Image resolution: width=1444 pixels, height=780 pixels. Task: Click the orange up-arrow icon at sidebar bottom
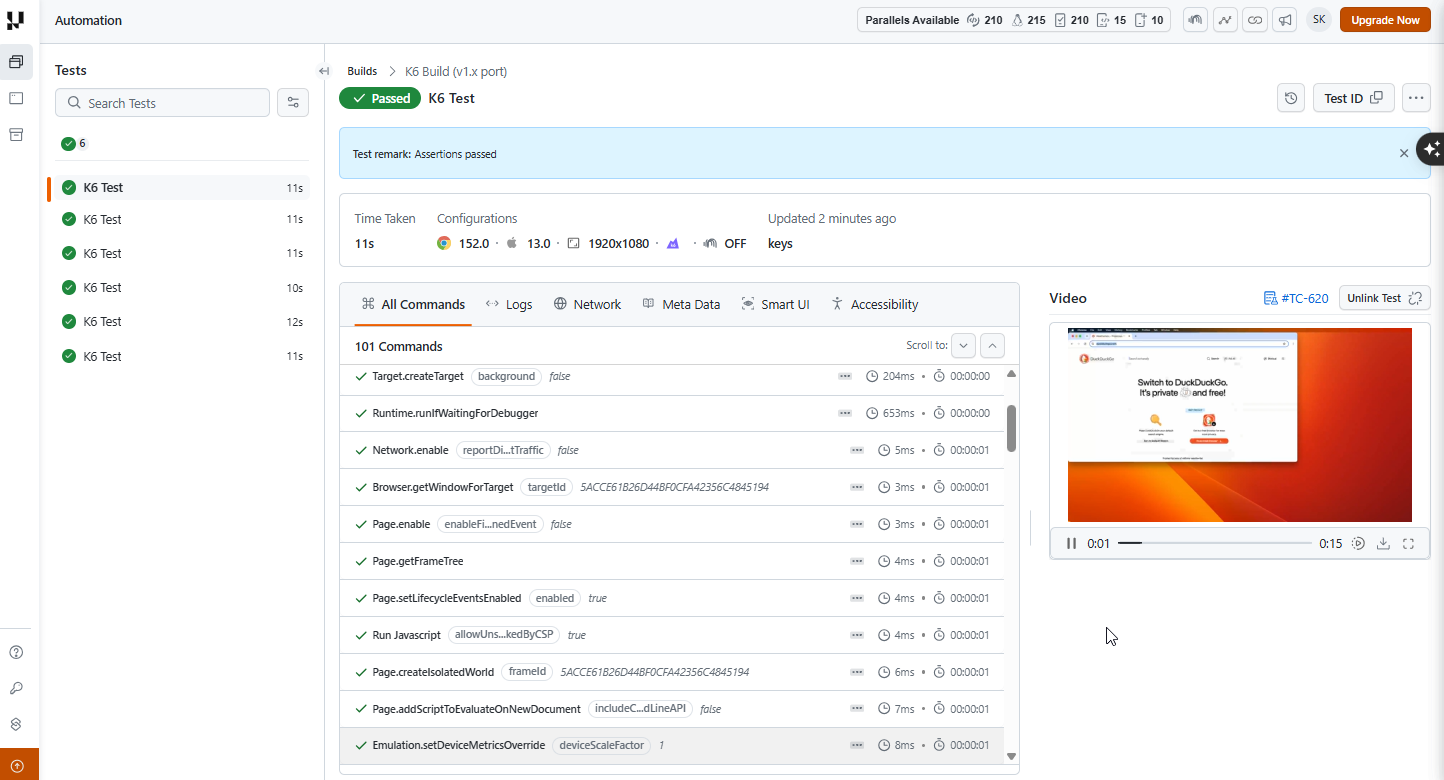17,765
